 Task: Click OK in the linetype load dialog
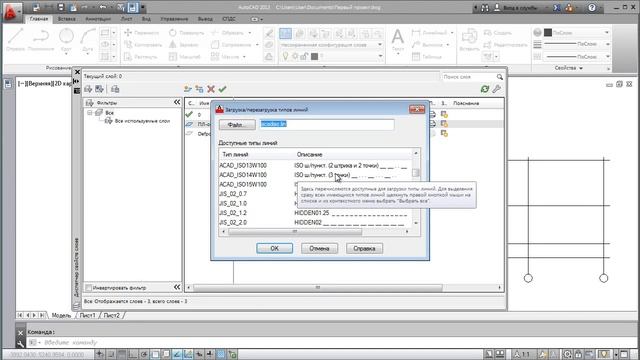tap(274, 248)
